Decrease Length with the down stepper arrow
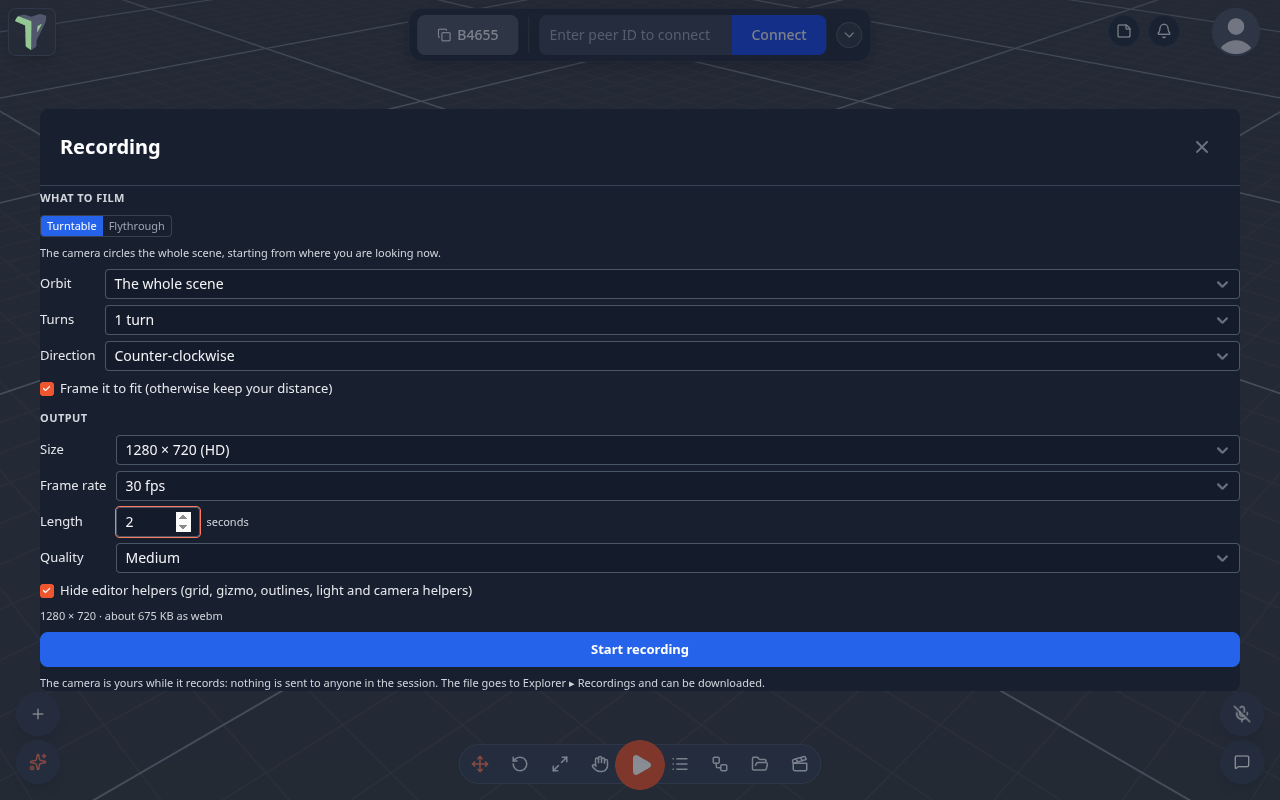The image size is (1280, 800). [183, 527]
